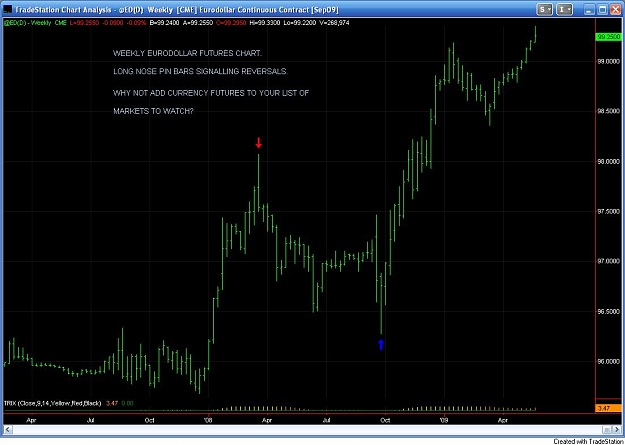Open the I interval-link dropdown button

point(564,9)
